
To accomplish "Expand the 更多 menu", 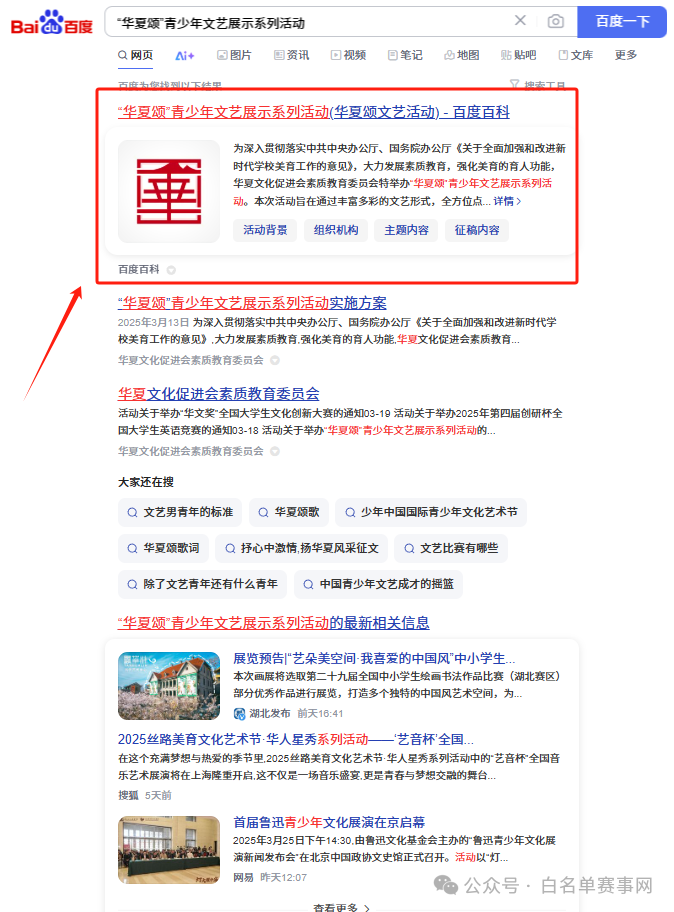I will 626,55.
